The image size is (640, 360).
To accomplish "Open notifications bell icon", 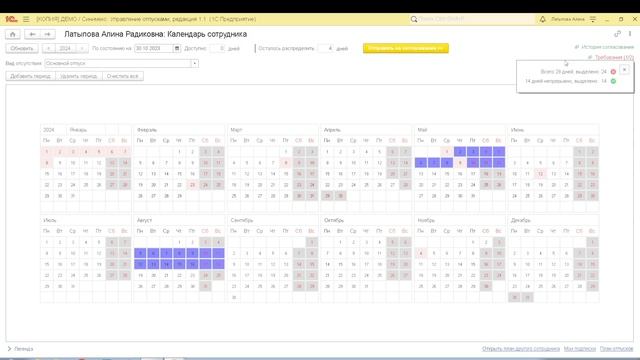I will coord(542,19).
